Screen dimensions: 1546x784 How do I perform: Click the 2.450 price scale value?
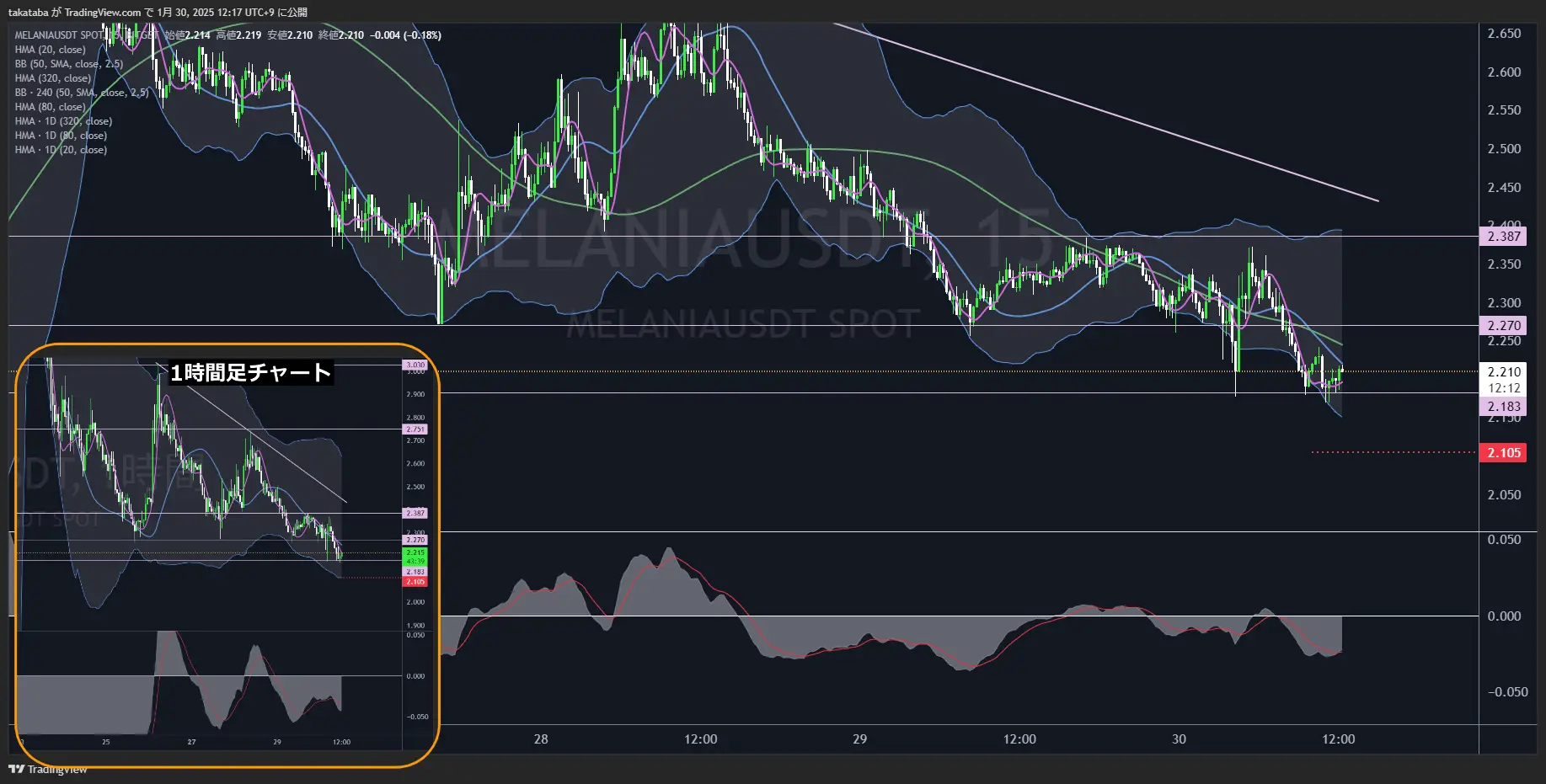pyautogui.click(x=1504, y=188)
